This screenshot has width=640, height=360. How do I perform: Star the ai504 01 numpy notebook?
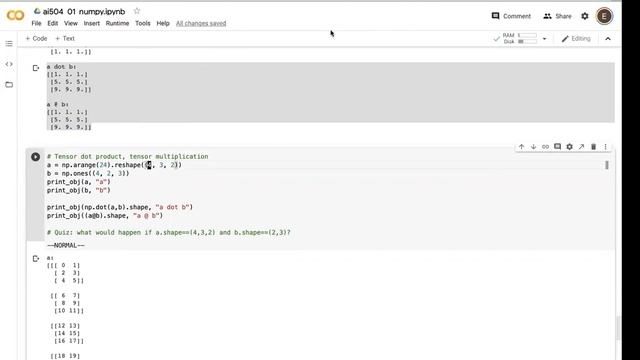click(137, 11)
